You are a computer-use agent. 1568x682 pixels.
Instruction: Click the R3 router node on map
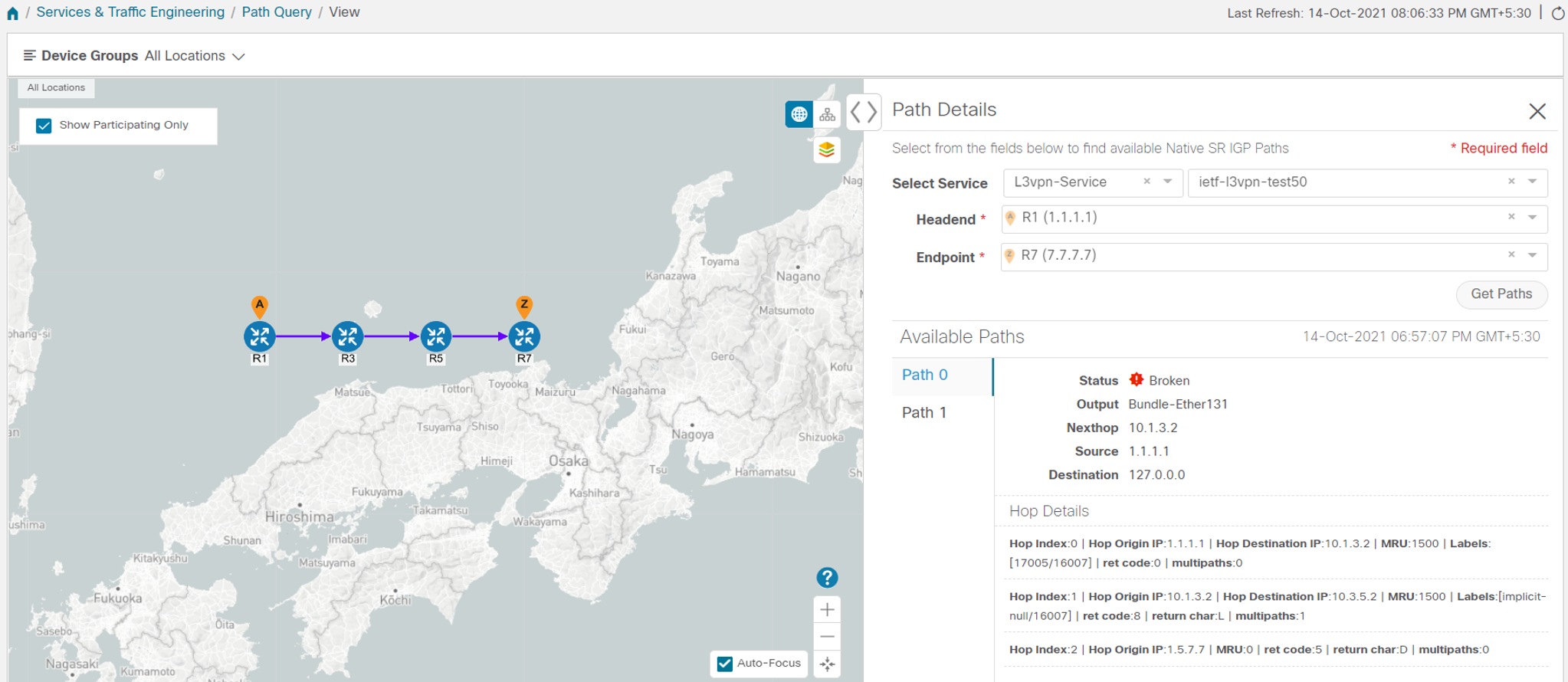[x=347, y=336]
